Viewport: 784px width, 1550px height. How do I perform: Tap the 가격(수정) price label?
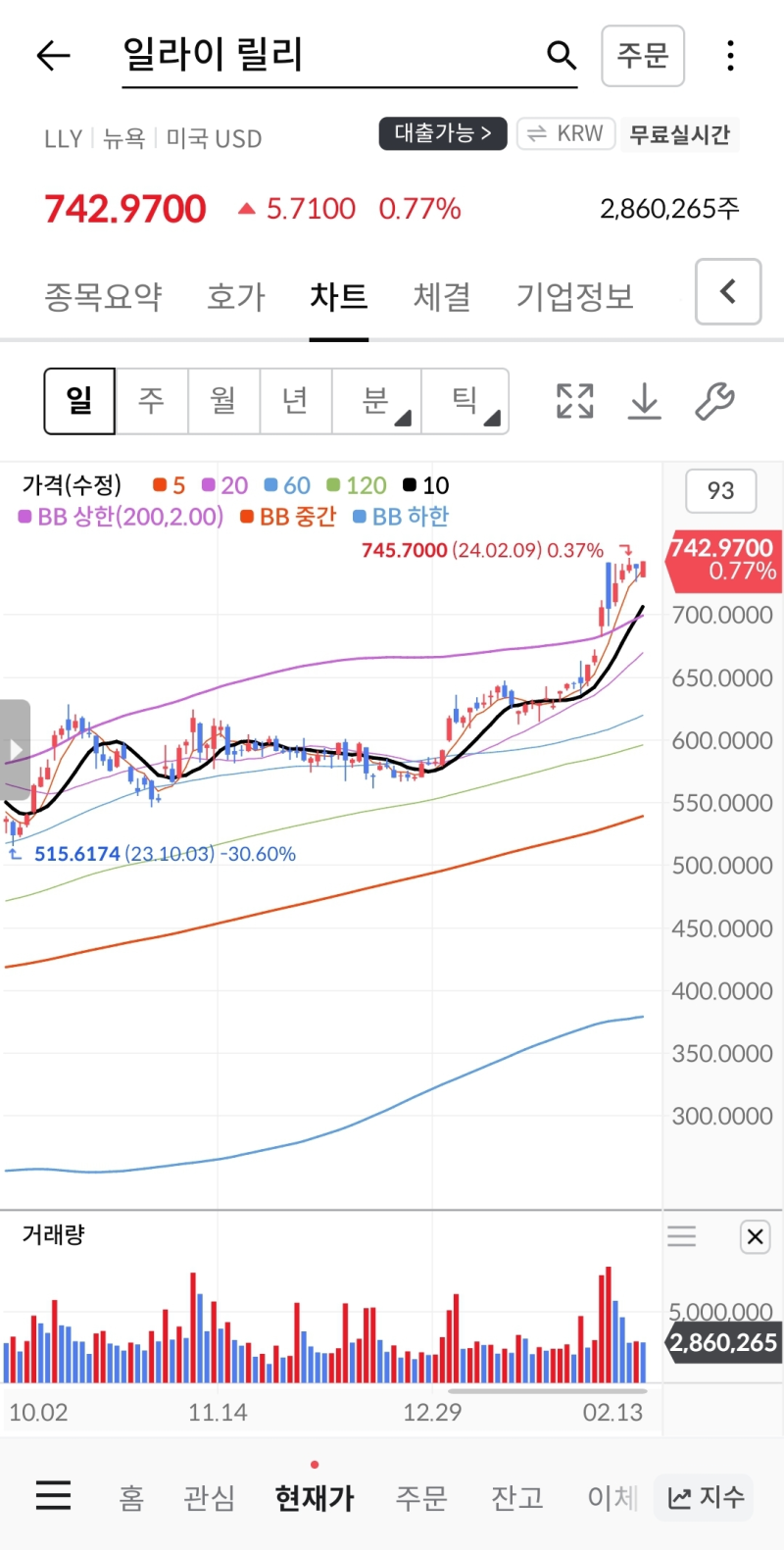(x=72, y=485)
